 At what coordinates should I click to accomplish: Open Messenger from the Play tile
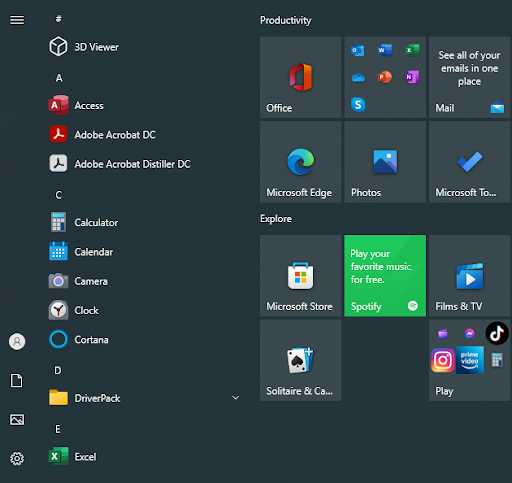click(470, 333)
